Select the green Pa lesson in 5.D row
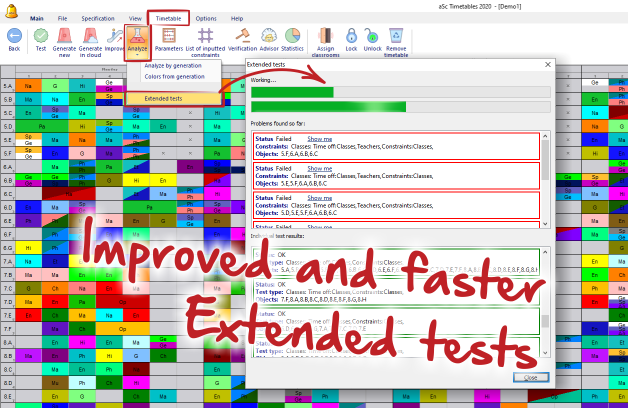The image size is (628, 408). [42, 127]
